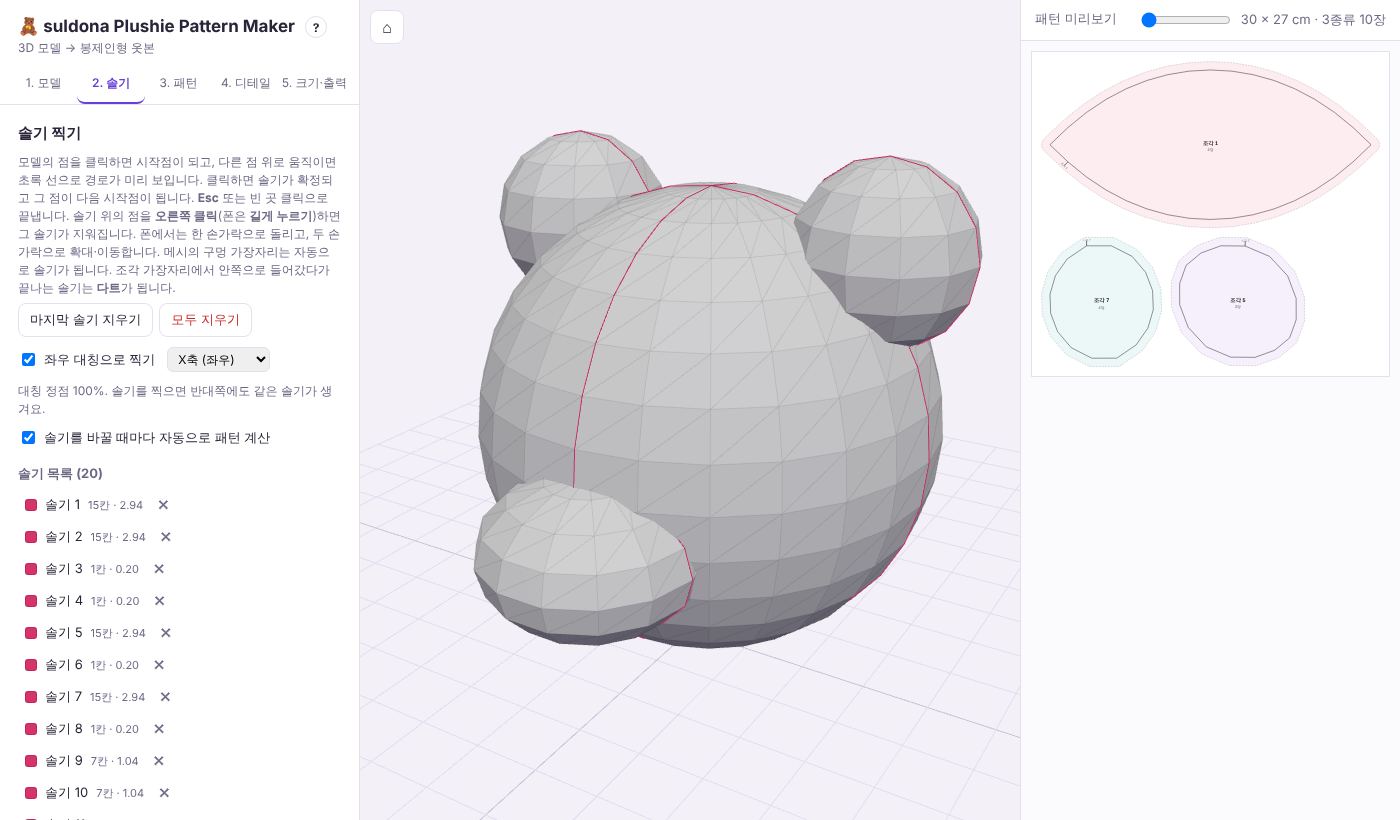Image resolution: width=1400 pixels, height=820 pixels.
Task: Delete 솔기 5 via the X icon
Action: click(166, 633)
